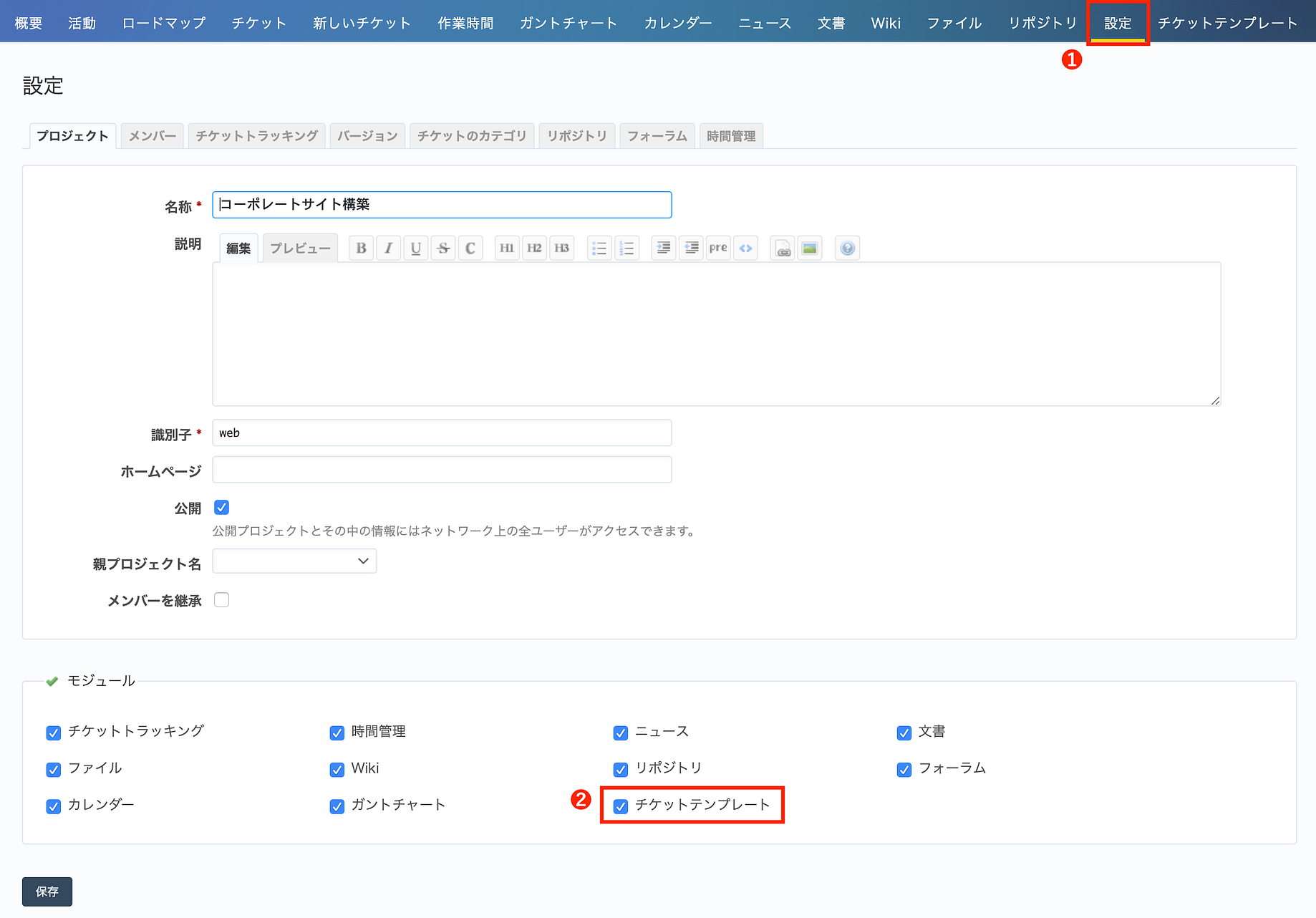This screenshot has width=1316, height=918.
Task: Insert preformatted text using the pre icon
Action: click(x=717, y=248)
